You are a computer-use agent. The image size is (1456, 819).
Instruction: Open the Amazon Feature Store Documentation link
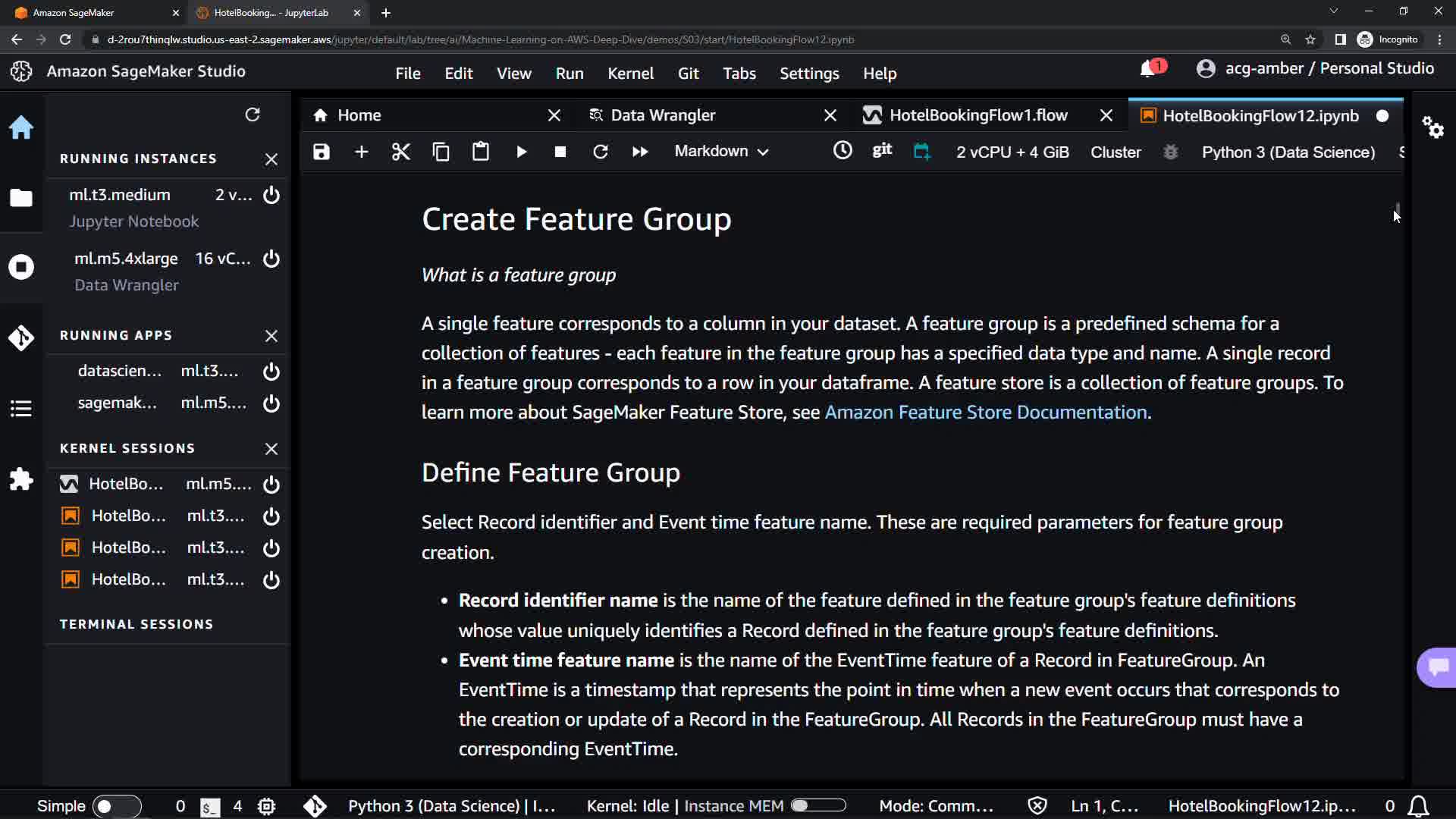[986, 413]
